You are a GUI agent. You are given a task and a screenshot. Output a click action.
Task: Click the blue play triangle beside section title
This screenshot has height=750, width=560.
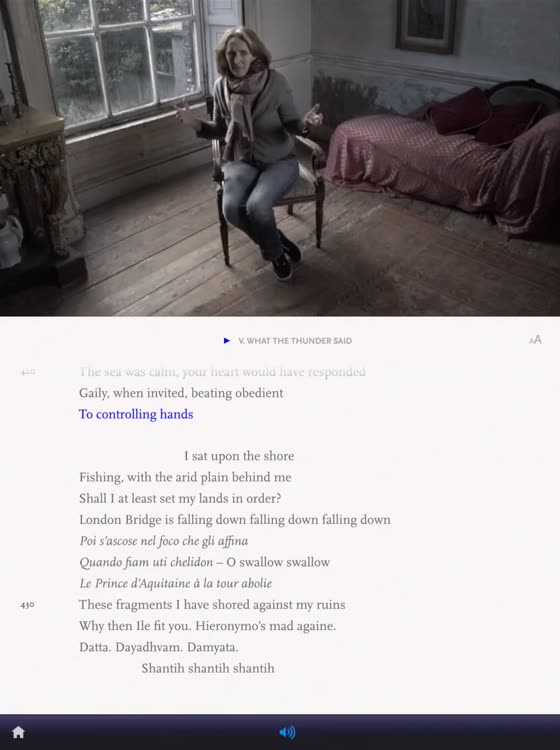coord(227,341)
